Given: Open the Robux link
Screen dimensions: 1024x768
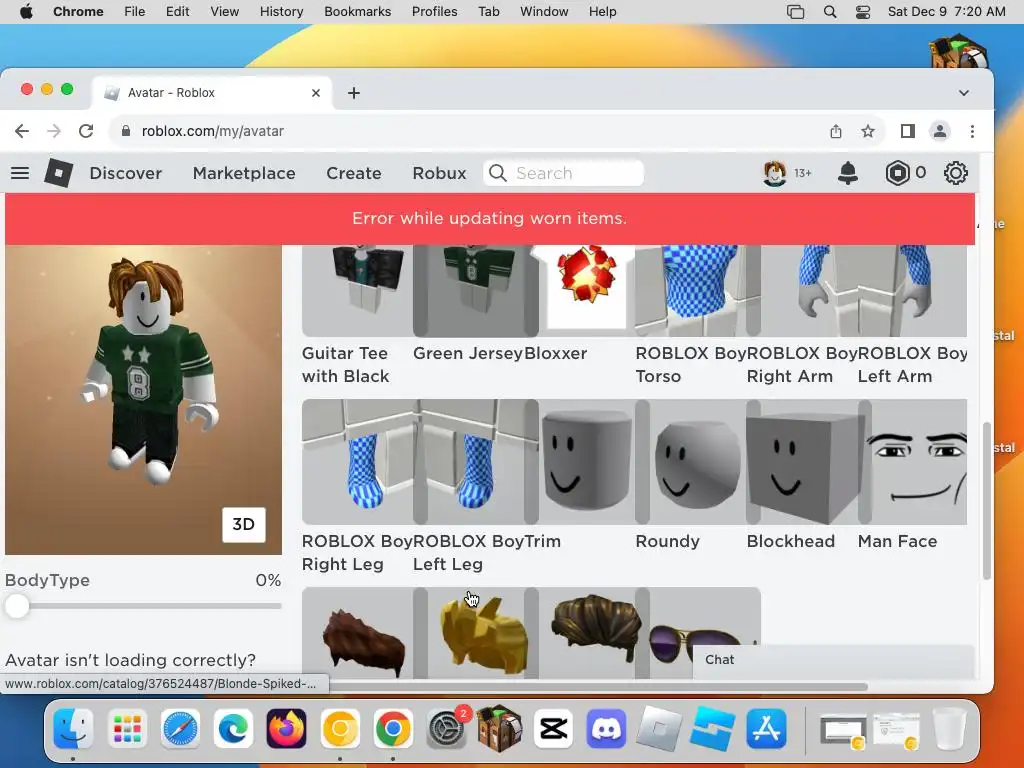Looking at the screenshot, I should pos(439,173).
